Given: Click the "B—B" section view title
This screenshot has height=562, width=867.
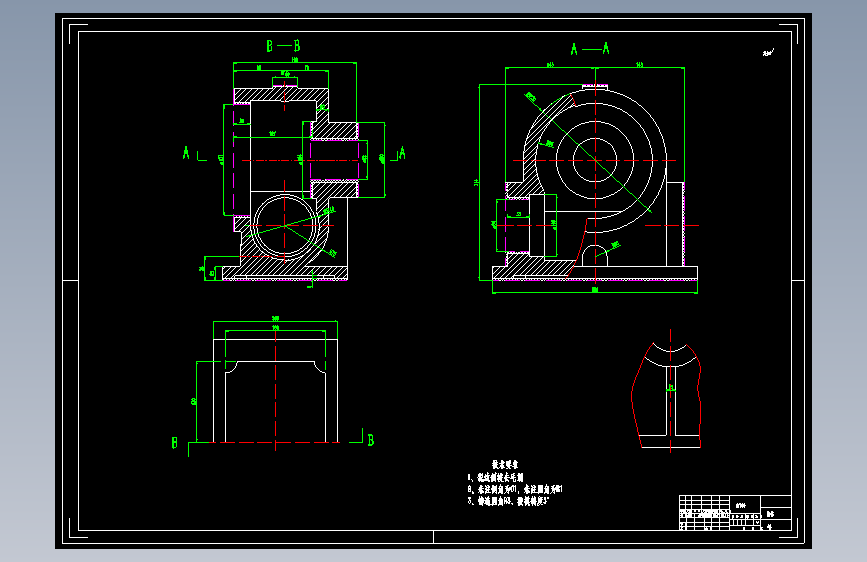Looking at the screenshot, I should point(283,46).
